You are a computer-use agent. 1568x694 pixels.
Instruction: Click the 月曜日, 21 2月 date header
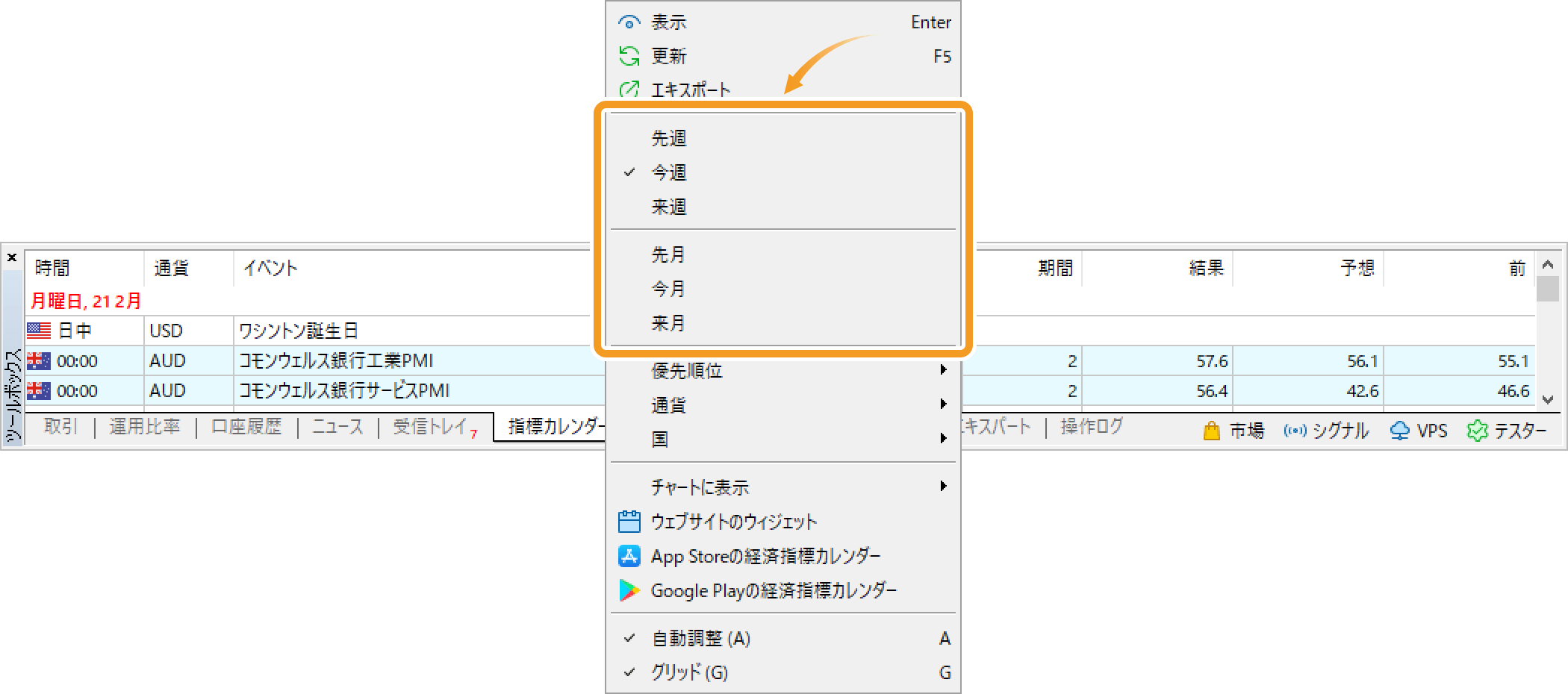click(86, 301)
